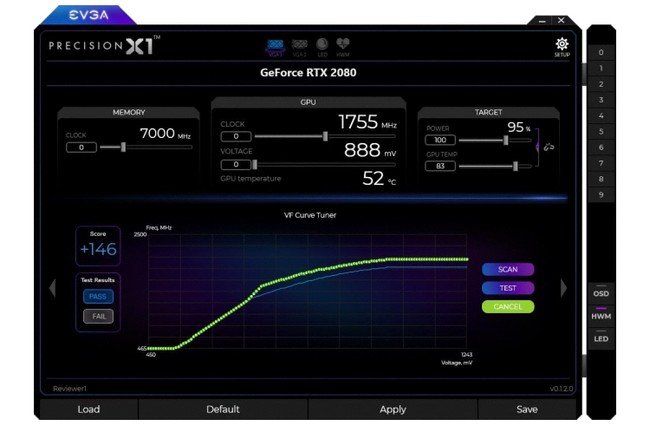The image size is (650, 426).
Task: Go to the previous panel with the left arrow
Action: [53, 288]
